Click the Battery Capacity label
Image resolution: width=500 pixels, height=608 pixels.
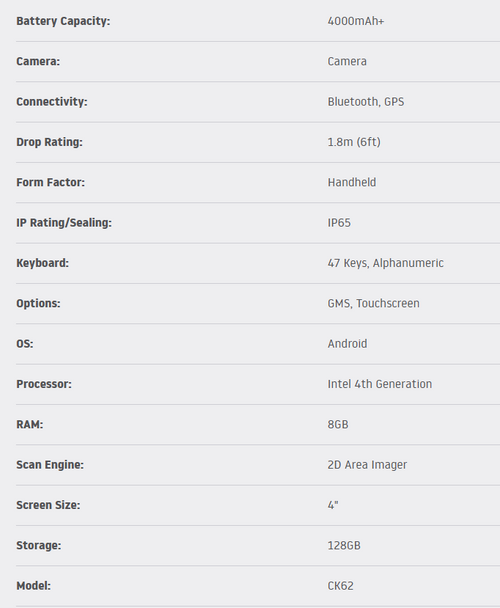click(63, 21)
